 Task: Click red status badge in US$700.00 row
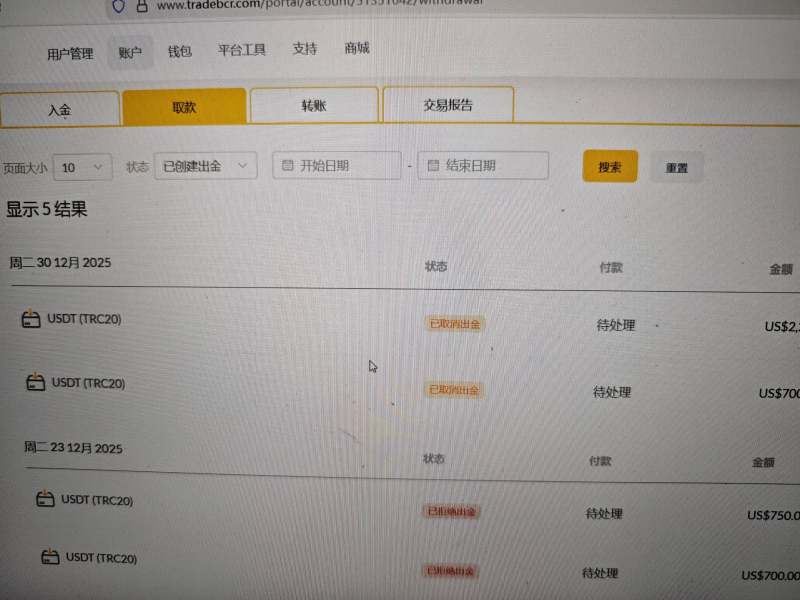point(451,570)
